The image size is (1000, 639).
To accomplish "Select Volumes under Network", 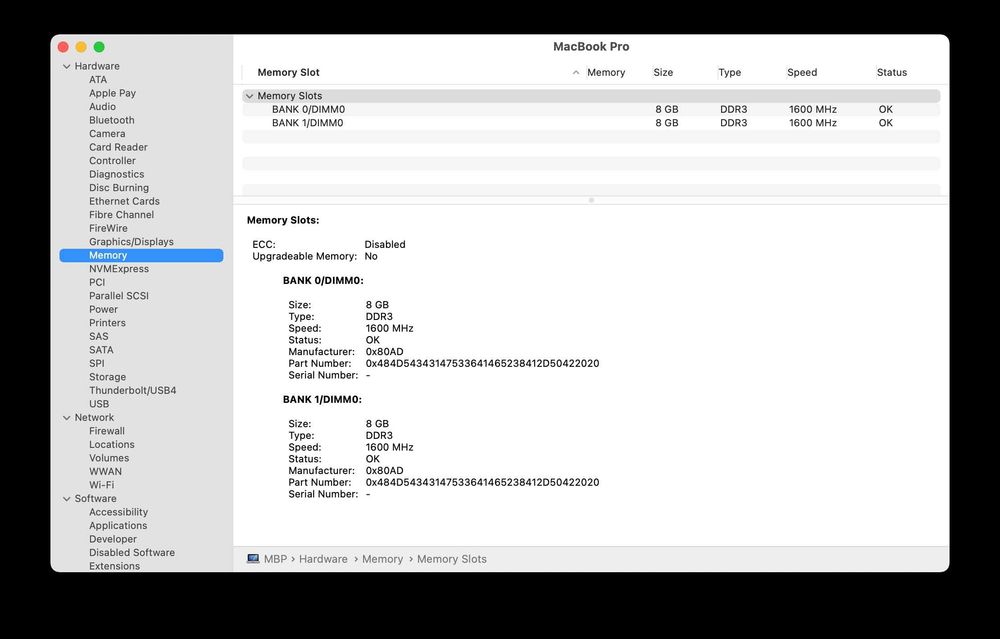I will point(109,458).
